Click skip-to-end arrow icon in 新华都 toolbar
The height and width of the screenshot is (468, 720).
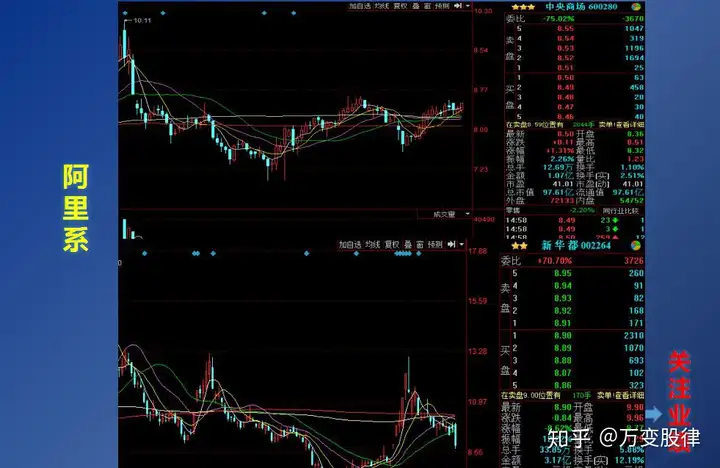451,245
